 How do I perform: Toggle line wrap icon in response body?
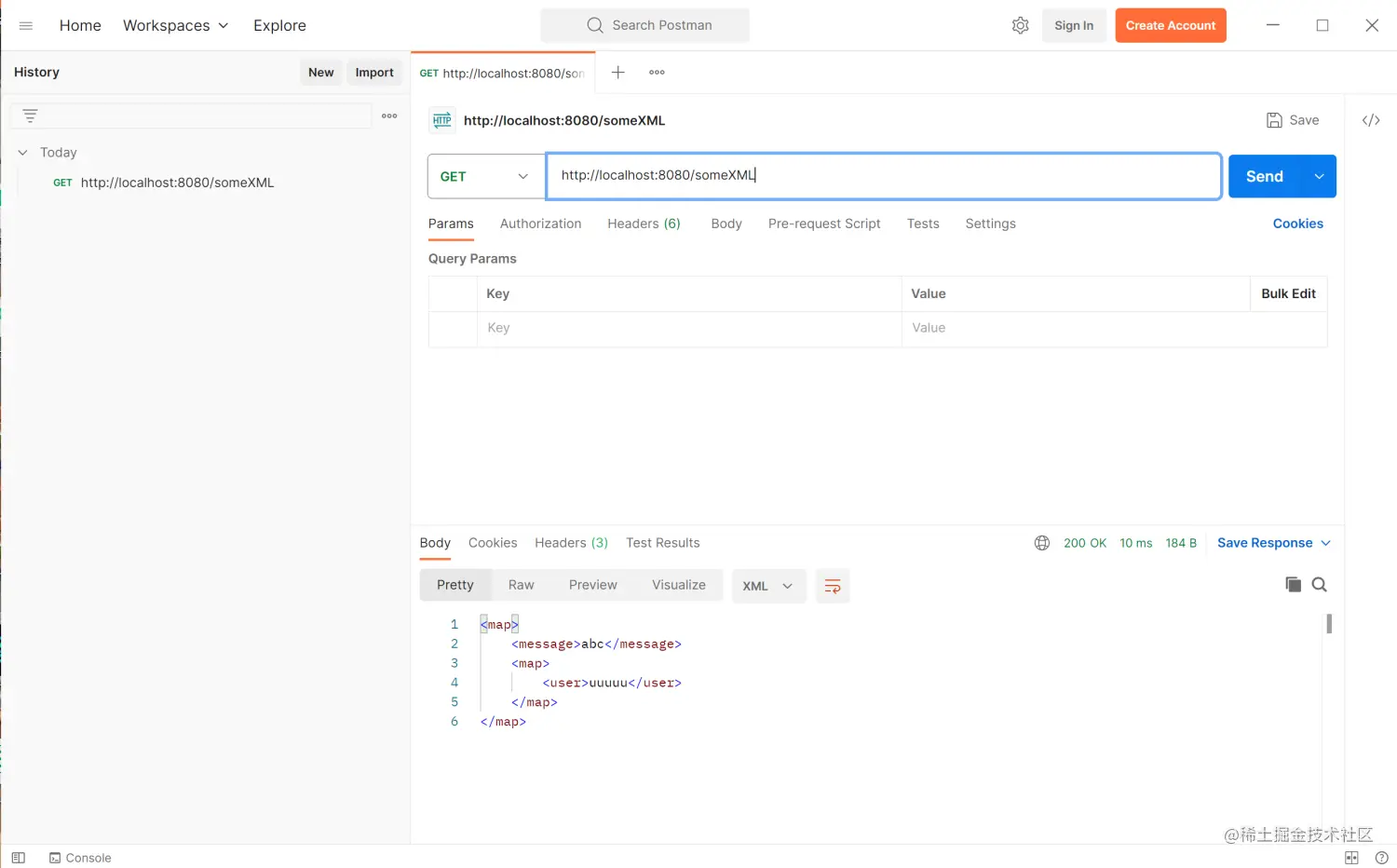point(833,586)
